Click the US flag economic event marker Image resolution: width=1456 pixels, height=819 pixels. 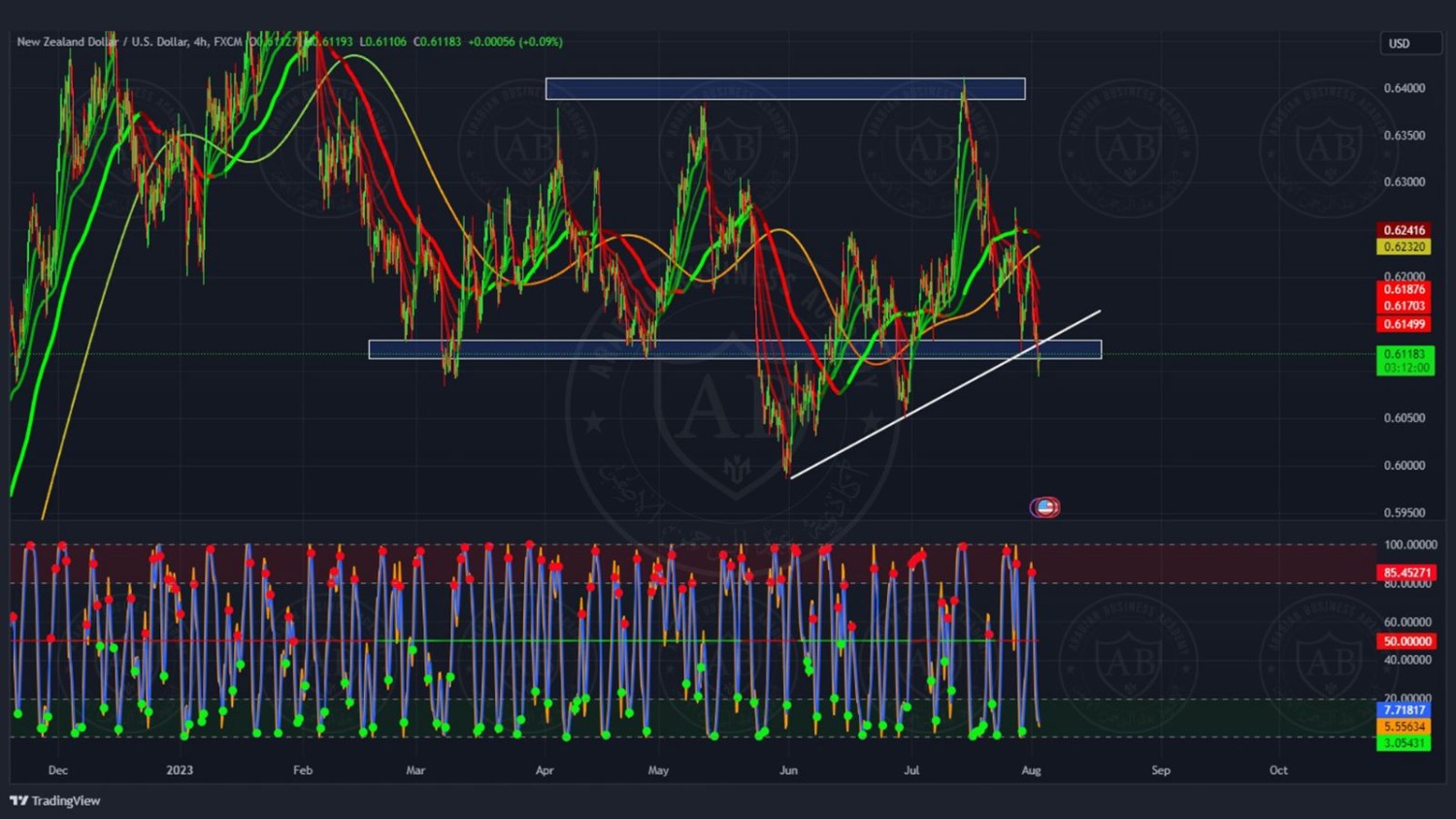1044,507
